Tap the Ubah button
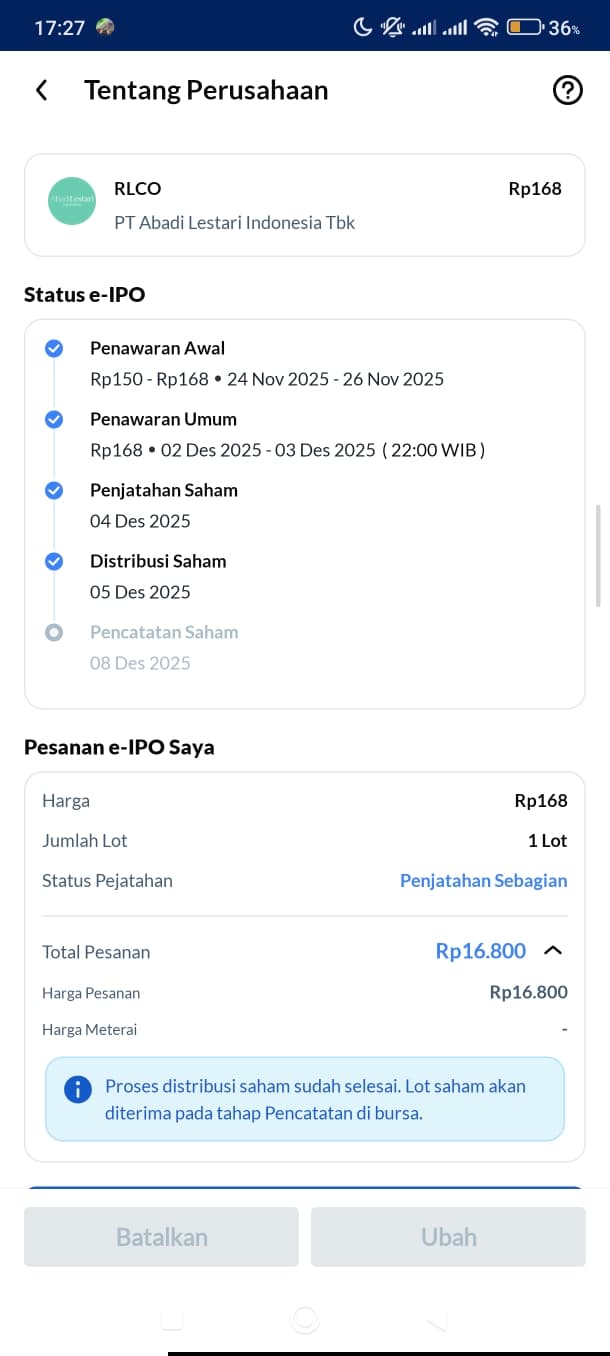This screenshot has width=610, height=1356. (448, 1237)
